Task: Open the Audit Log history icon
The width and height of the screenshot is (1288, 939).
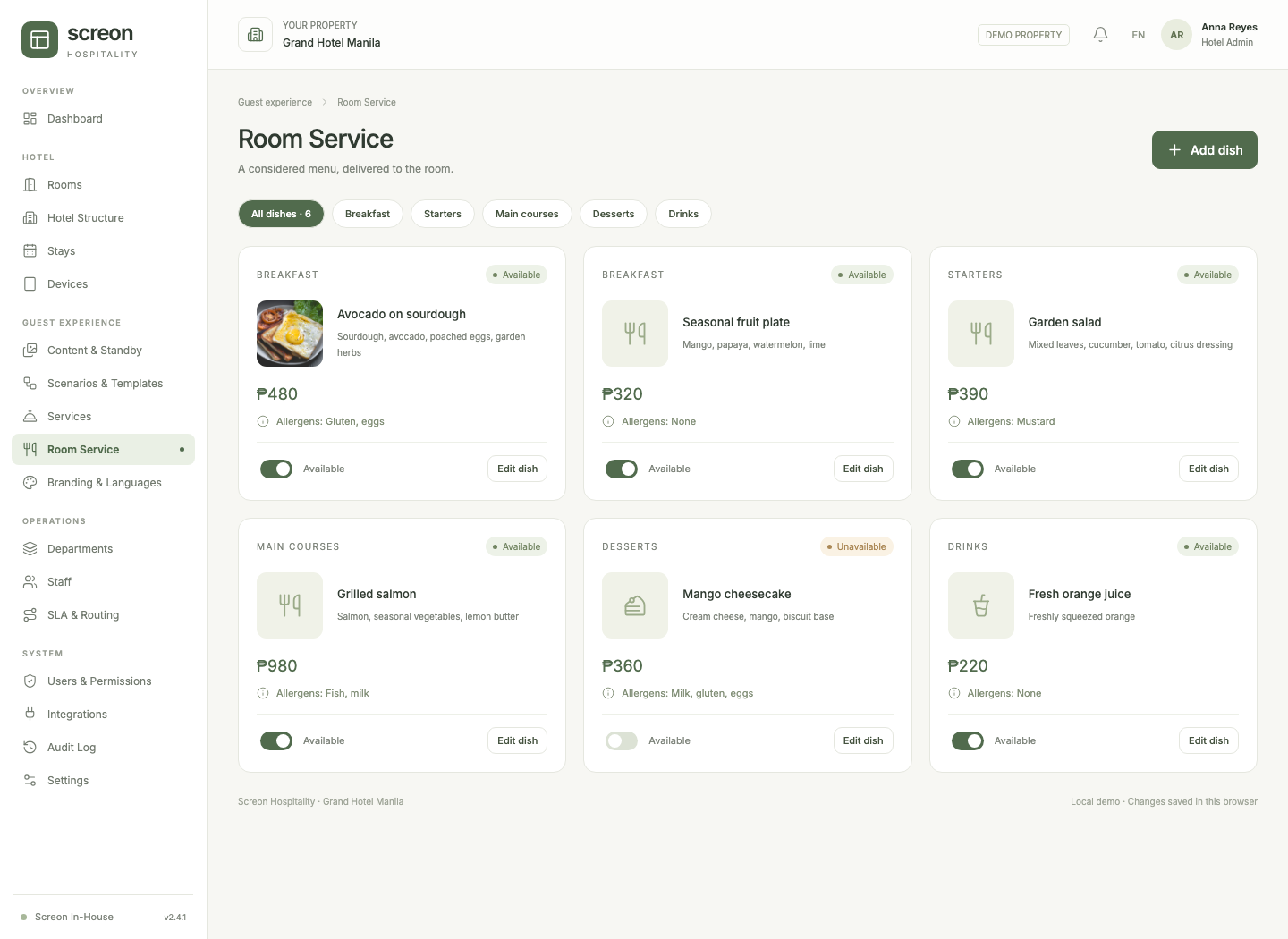Action: pyautogui.click(x=30, y=748)
